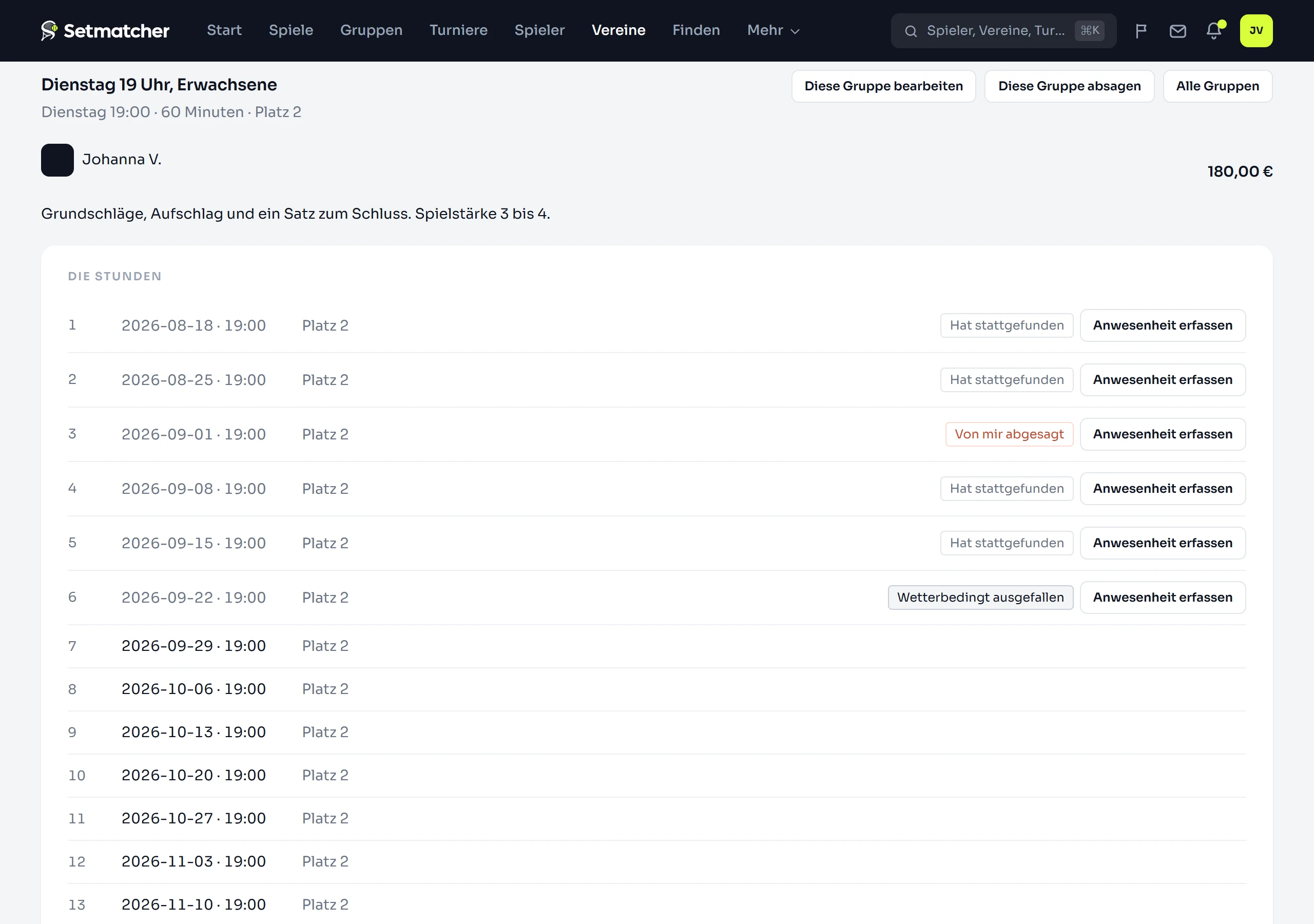Click the Wetterbedingt ausgefallen badge
The width and height of the screenshot is (1314, 924).
pyautogui.click(x=980, y=598)
